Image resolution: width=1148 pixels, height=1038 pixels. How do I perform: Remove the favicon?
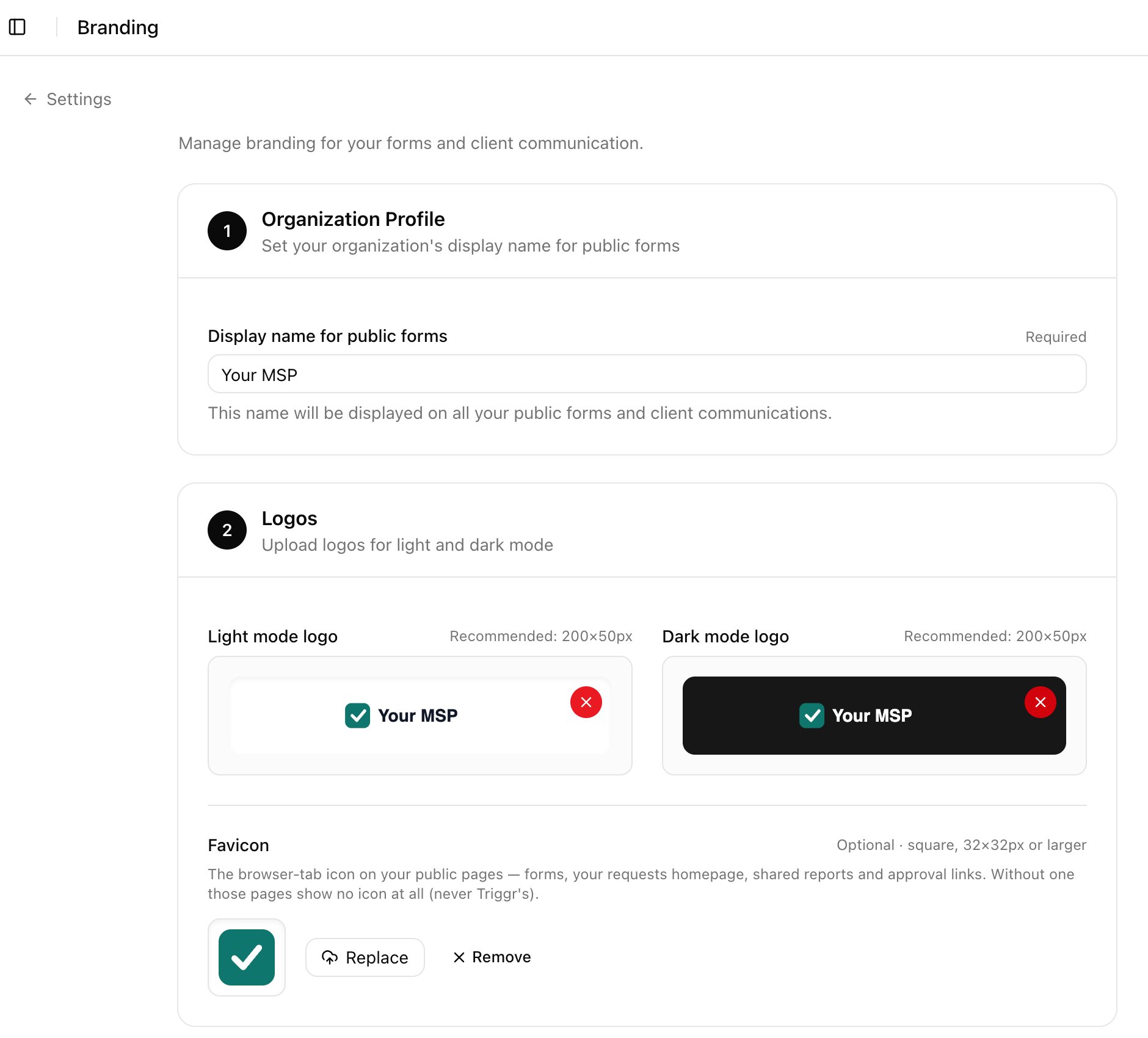pyautogui.click(x=492, y=957)
